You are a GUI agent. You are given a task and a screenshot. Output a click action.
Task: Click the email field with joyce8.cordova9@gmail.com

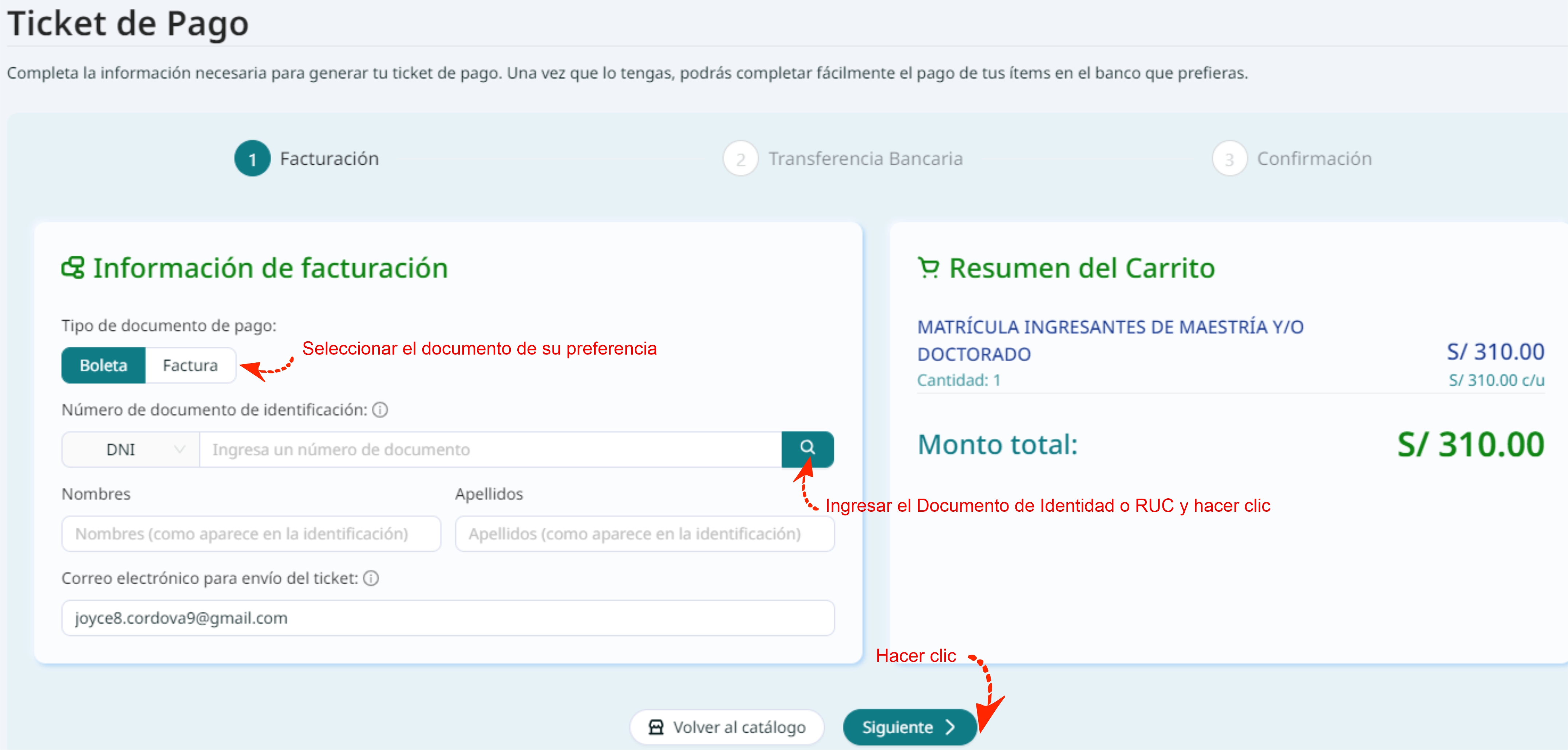(448, 618)
